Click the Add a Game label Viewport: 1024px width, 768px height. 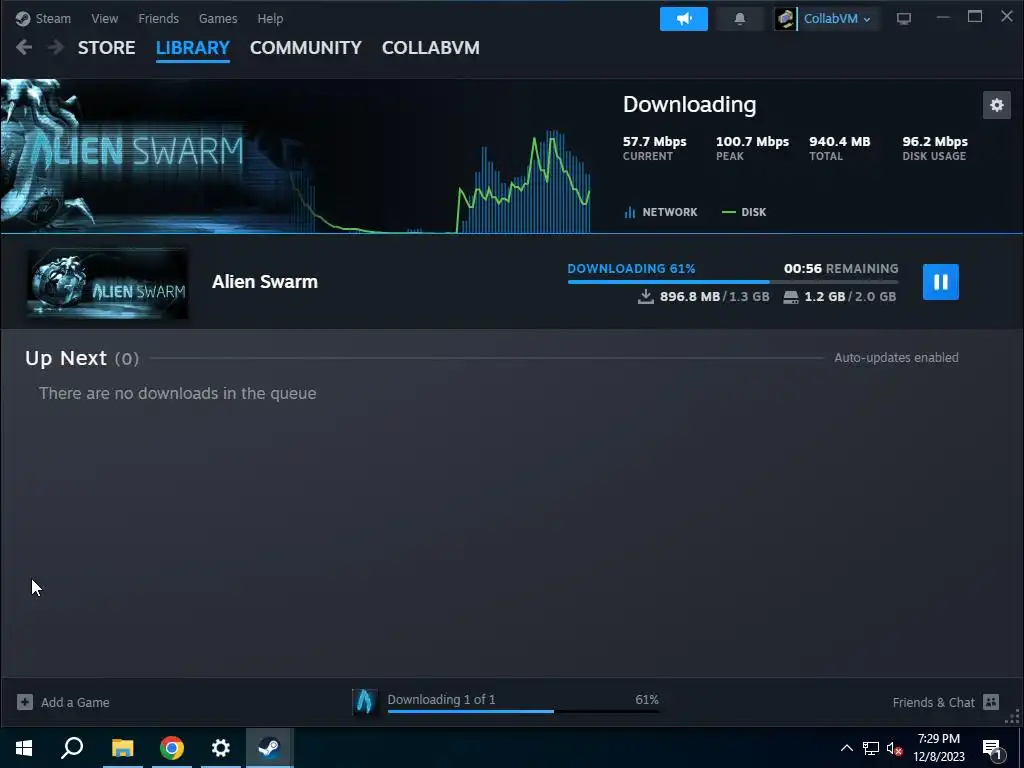click(75, 703)
